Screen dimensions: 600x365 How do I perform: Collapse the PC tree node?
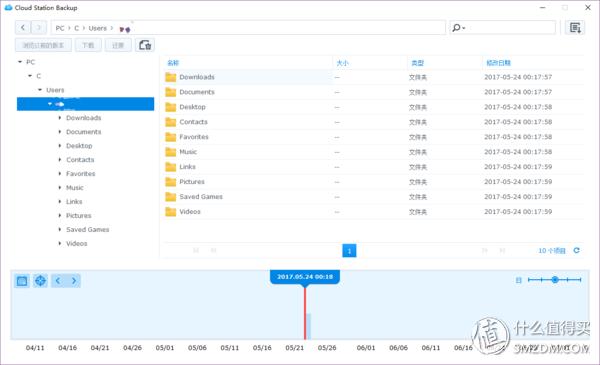20,62
